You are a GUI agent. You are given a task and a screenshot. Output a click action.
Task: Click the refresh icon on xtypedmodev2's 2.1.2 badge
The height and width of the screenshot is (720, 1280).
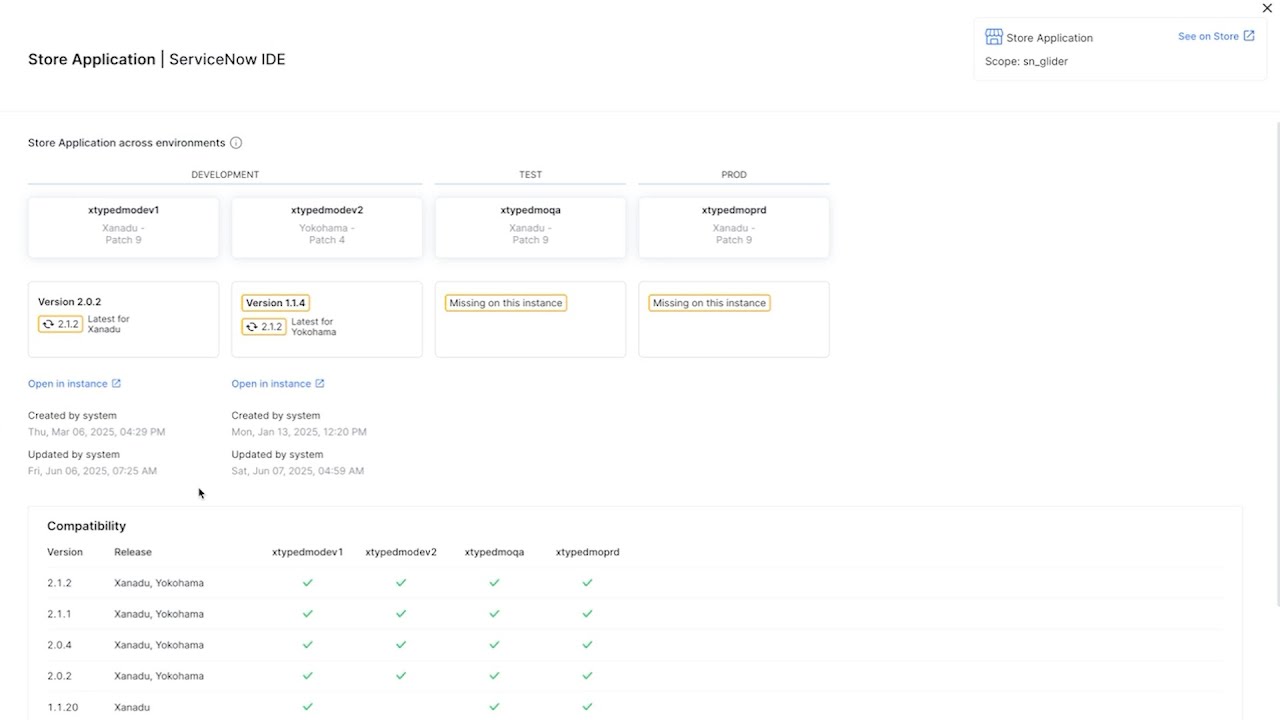pos(251,326)
